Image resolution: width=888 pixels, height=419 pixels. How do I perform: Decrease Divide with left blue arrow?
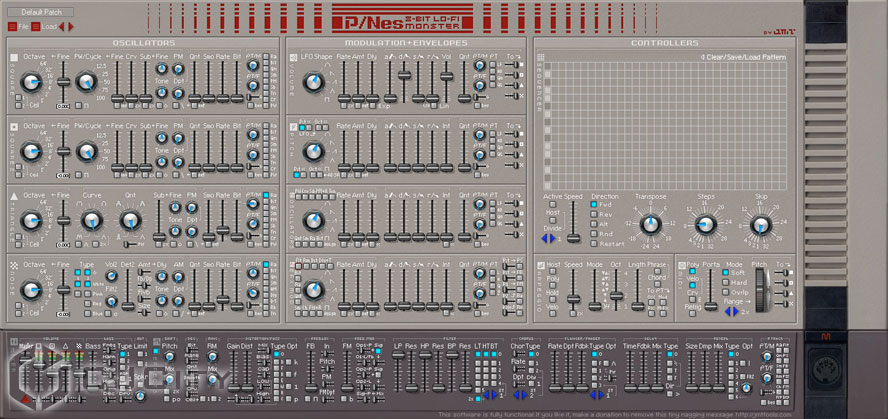[545, 239]
